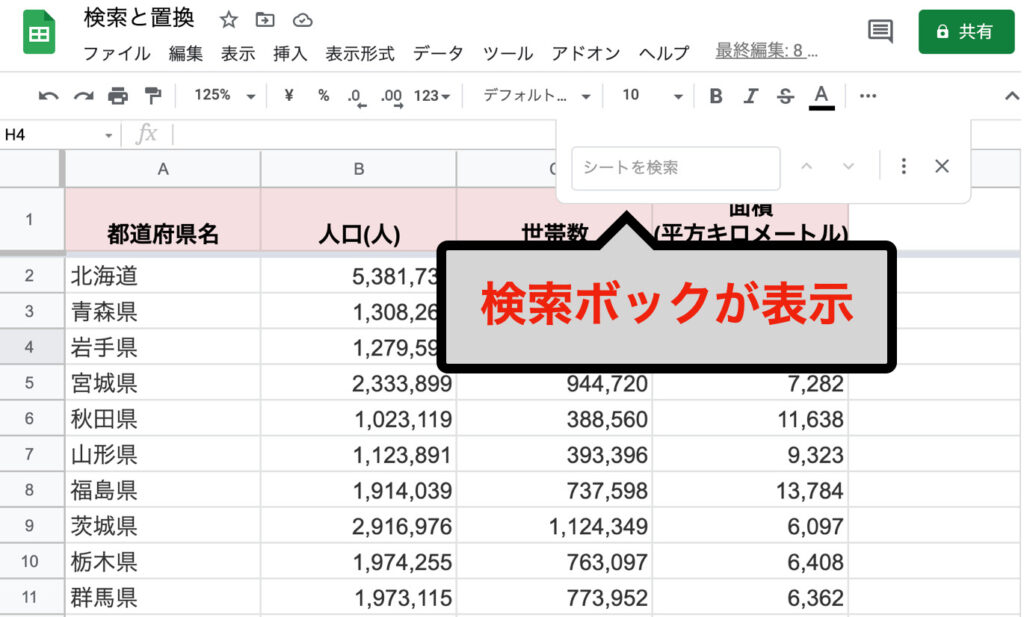This screenshot has height=617, width=1024.
Task: Move document with the folder icon
Action: [264, 20]
